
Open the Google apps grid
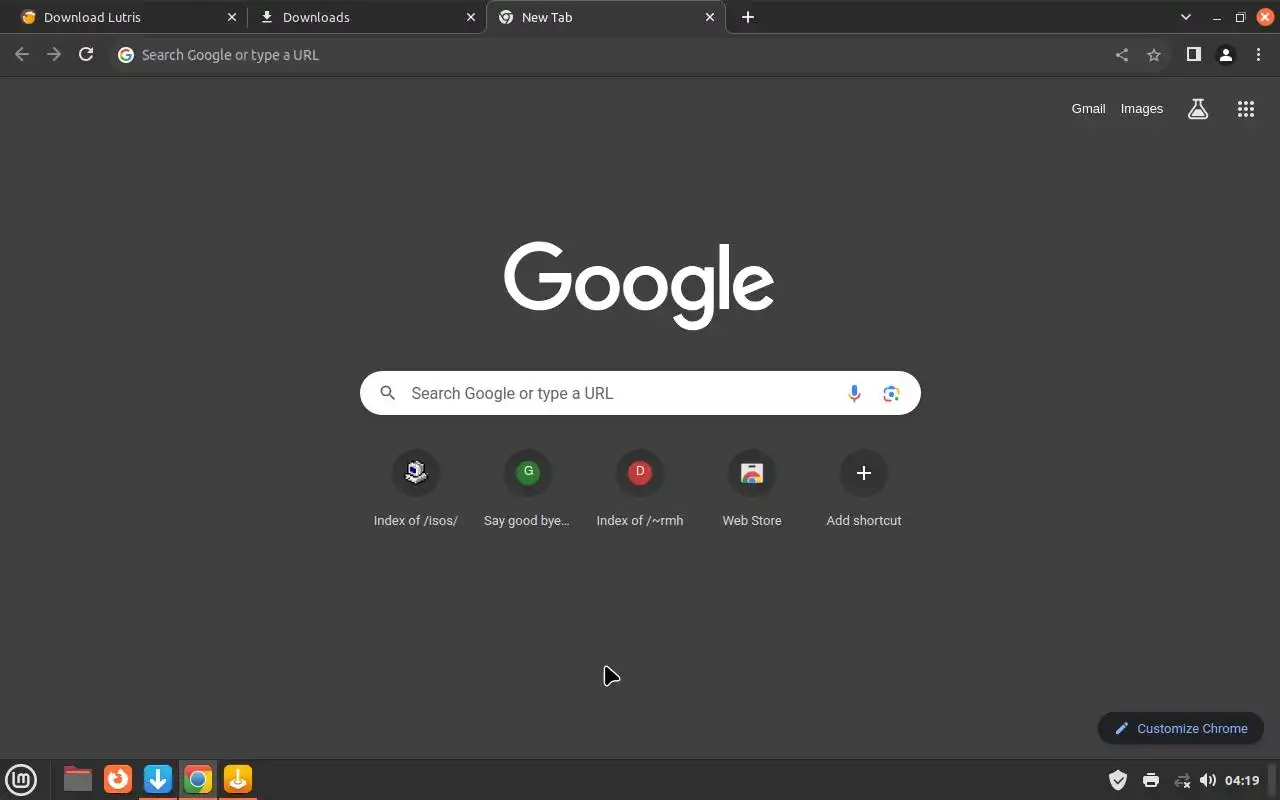tap(1246, 109)
